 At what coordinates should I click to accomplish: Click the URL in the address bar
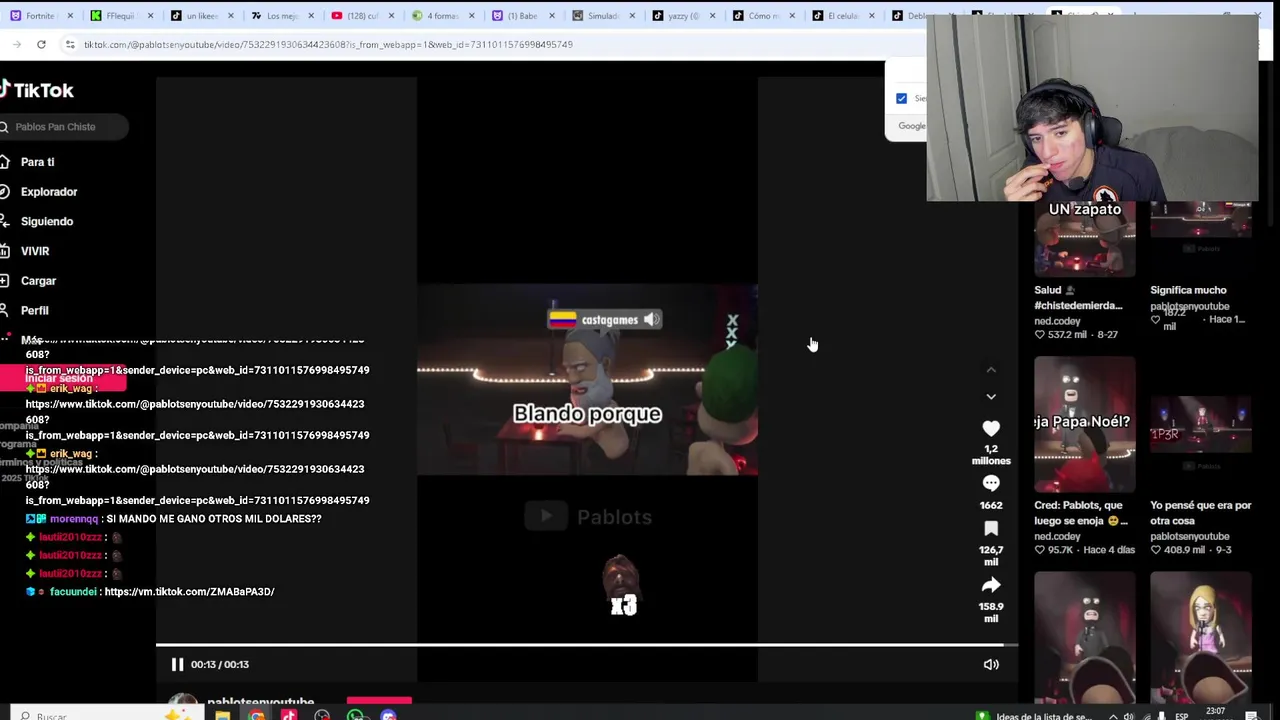328,44
